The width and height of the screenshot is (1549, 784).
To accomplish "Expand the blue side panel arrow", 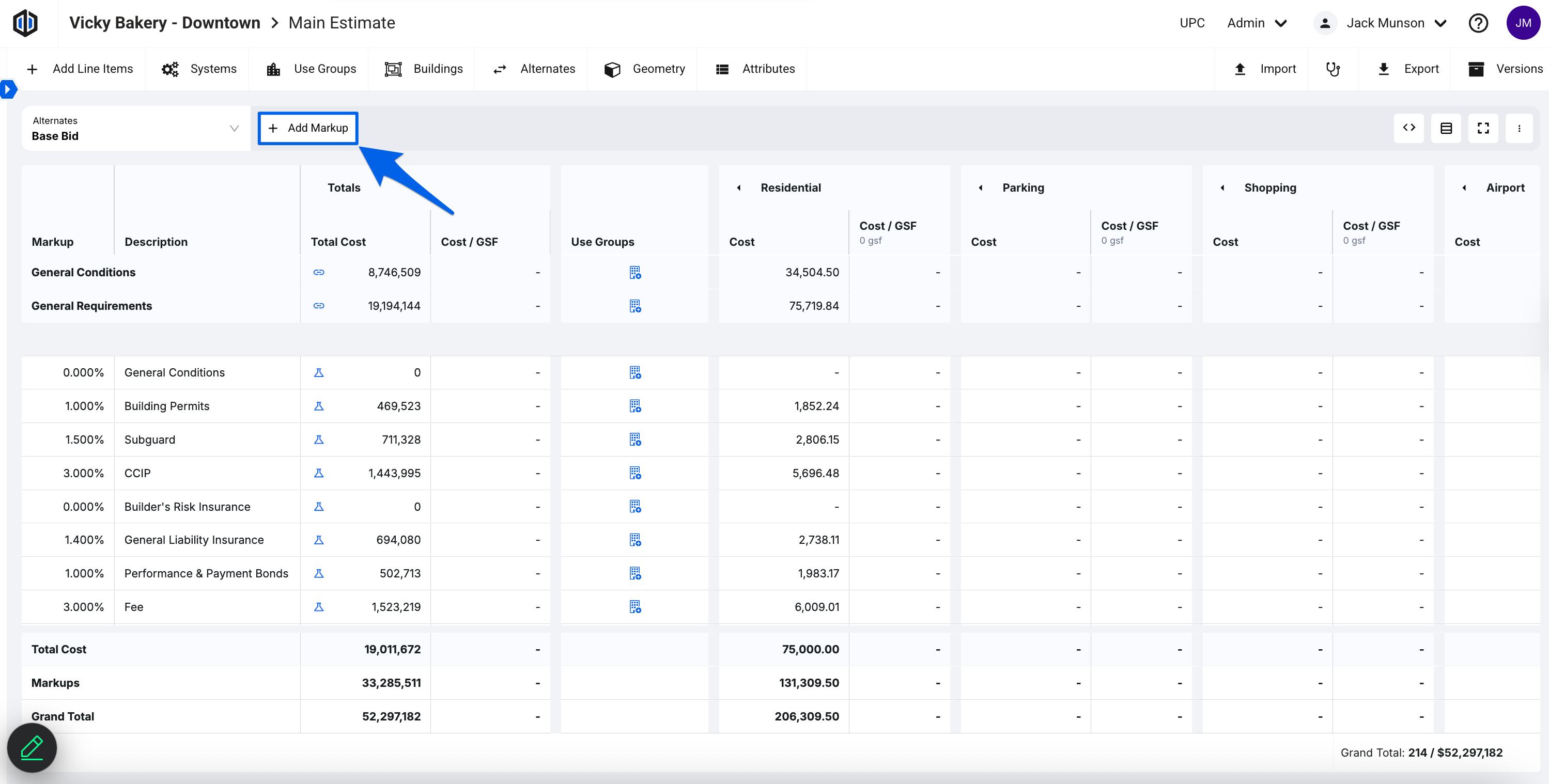I will point(8,89).
